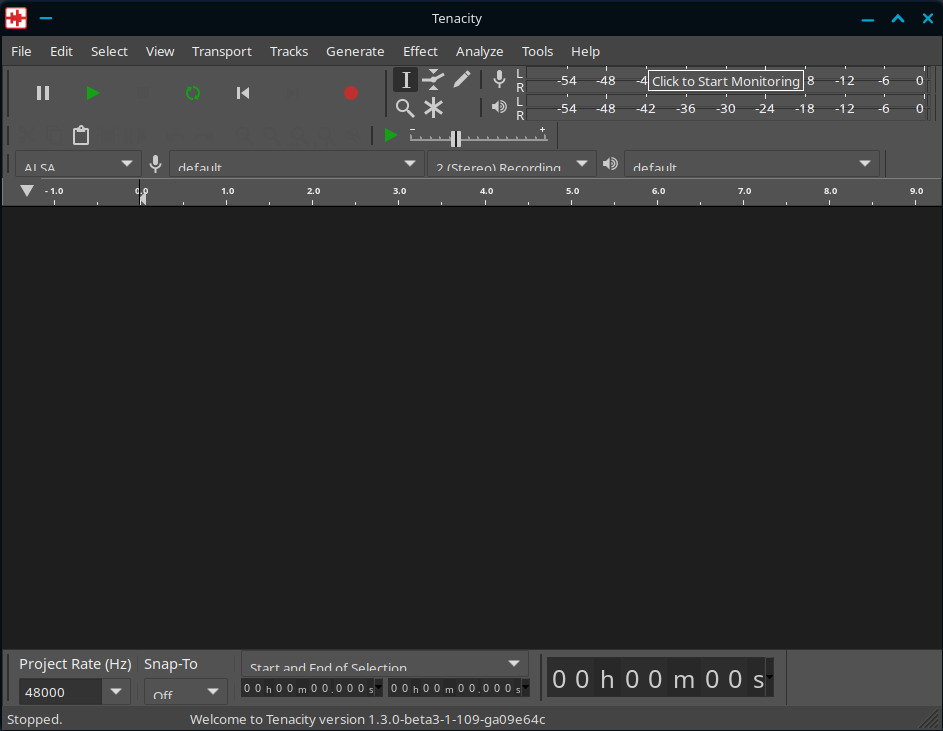The width and height of the screenshot is (943, 731).
Task: Start recording with the red Record button
Action: 350,93
